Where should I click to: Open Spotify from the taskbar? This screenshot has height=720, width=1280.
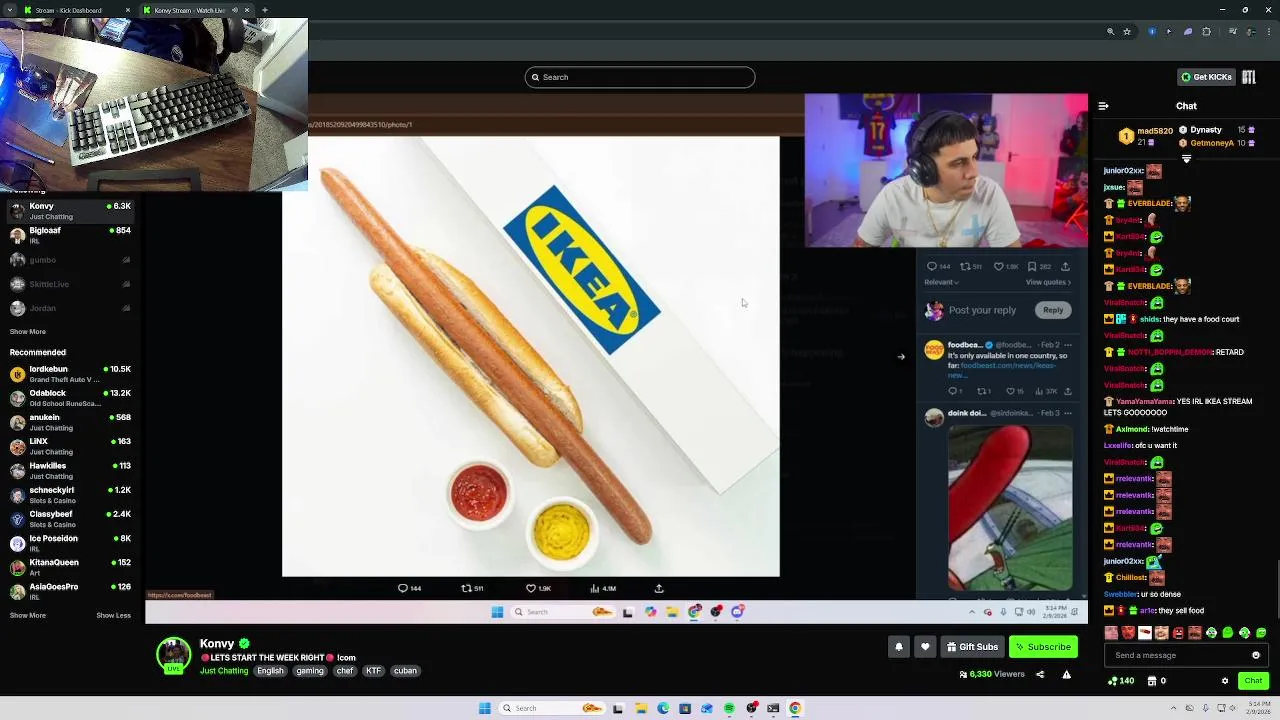tap(729, 708)
